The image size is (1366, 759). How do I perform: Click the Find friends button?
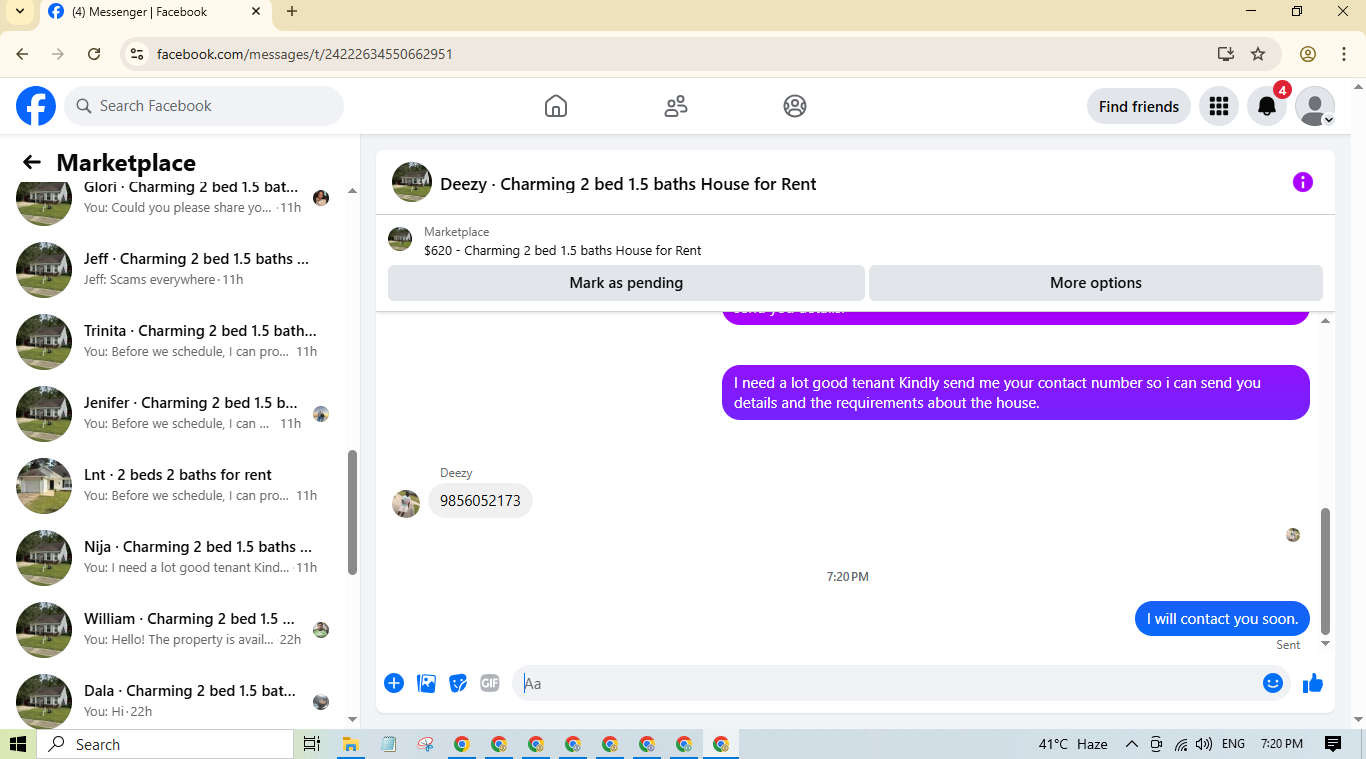pyautogui.click(x=1139, y=106)
